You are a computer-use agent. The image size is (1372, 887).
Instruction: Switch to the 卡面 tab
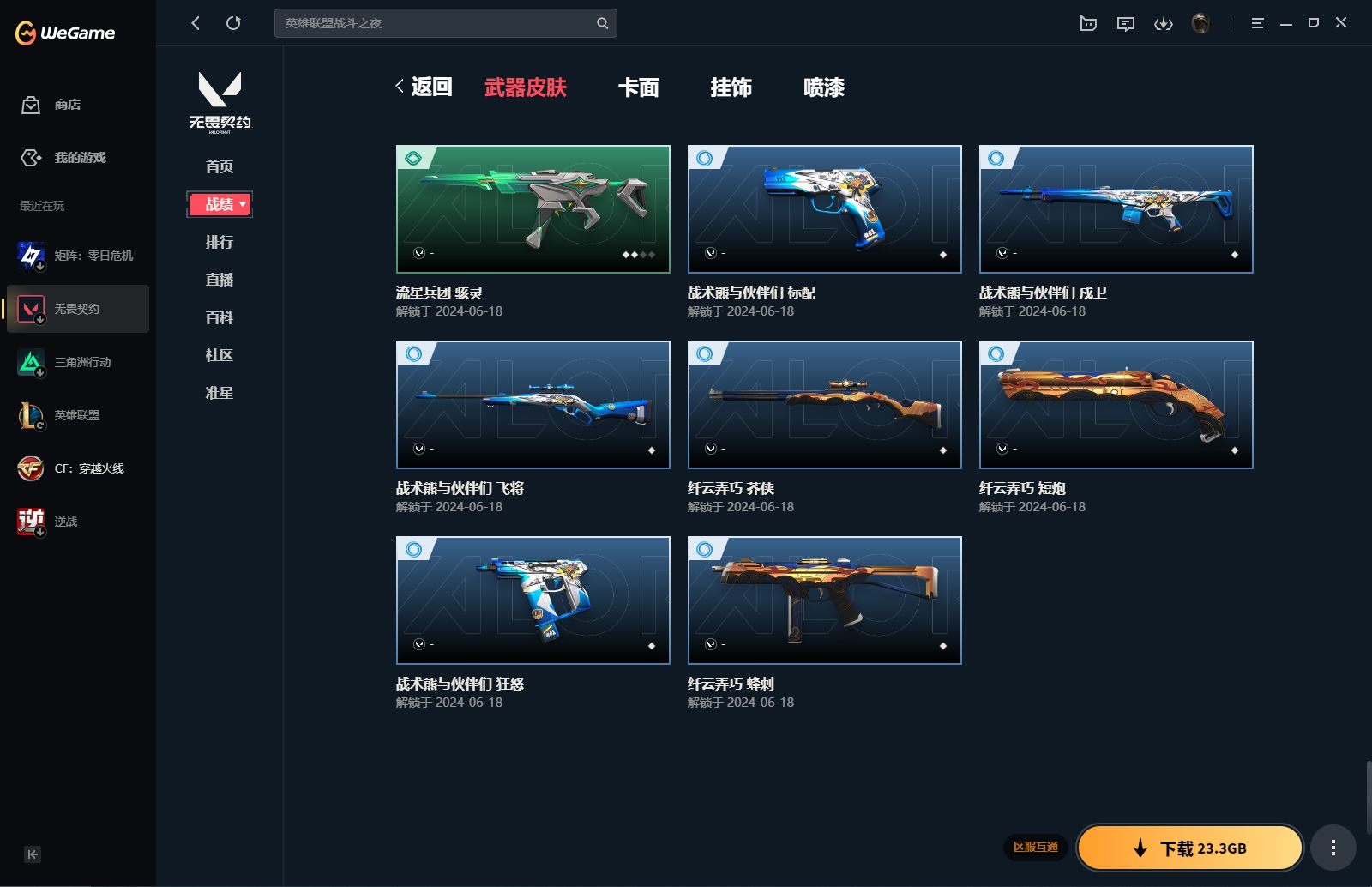639,87
